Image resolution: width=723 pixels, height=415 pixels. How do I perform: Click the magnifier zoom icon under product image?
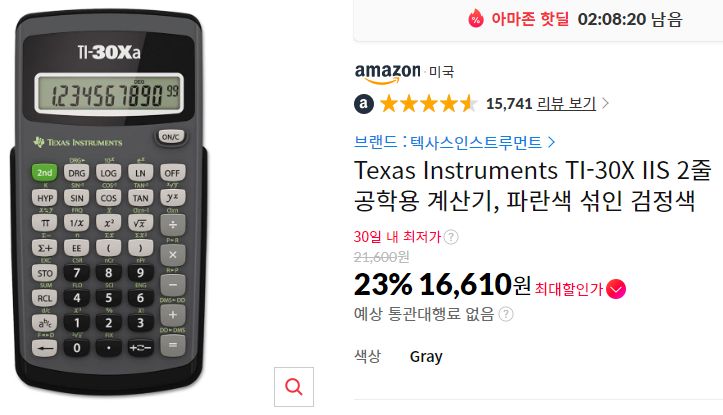294,387
